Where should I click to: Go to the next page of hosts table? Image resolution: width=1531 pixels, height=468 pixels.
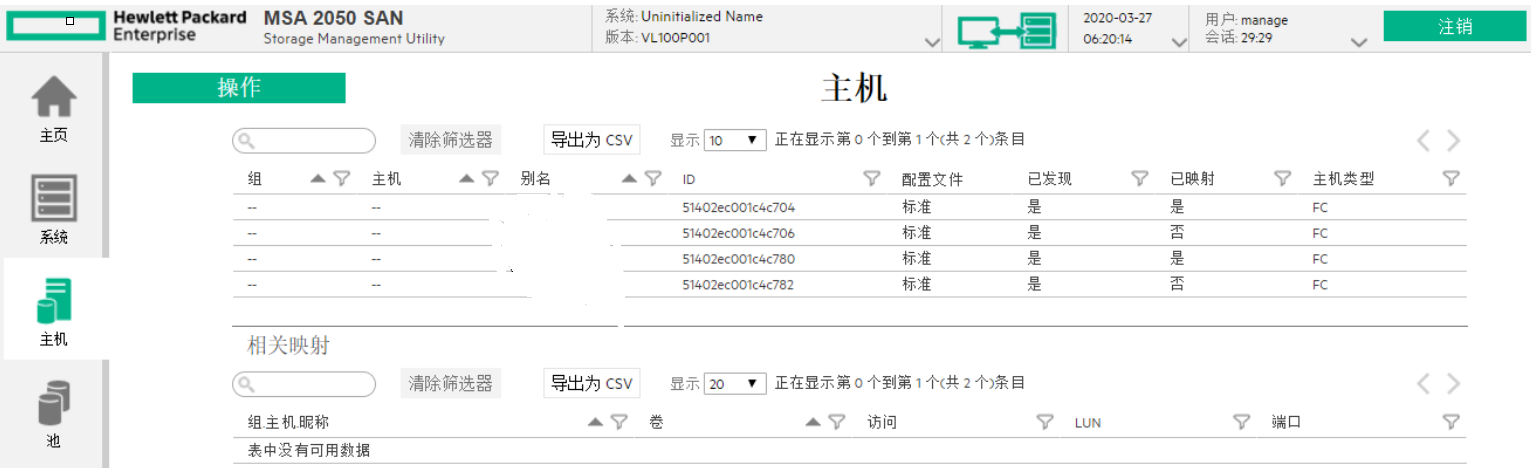(1455, 141)
